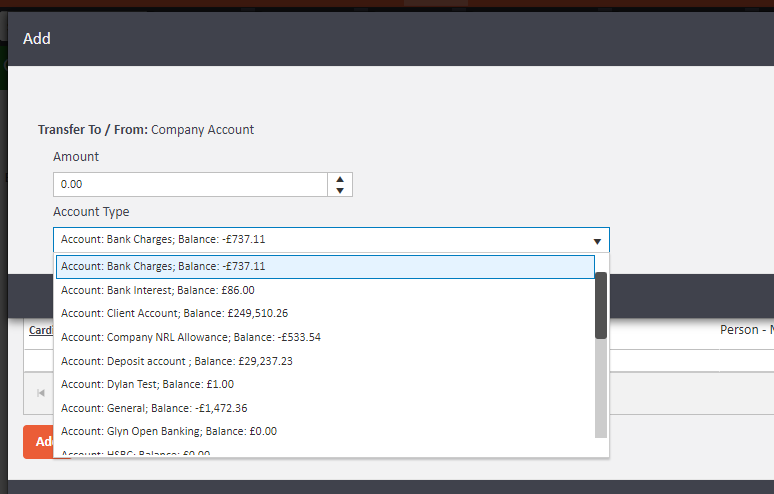
Task: Click the Account Type selected value box
Action: pos(320,240)
